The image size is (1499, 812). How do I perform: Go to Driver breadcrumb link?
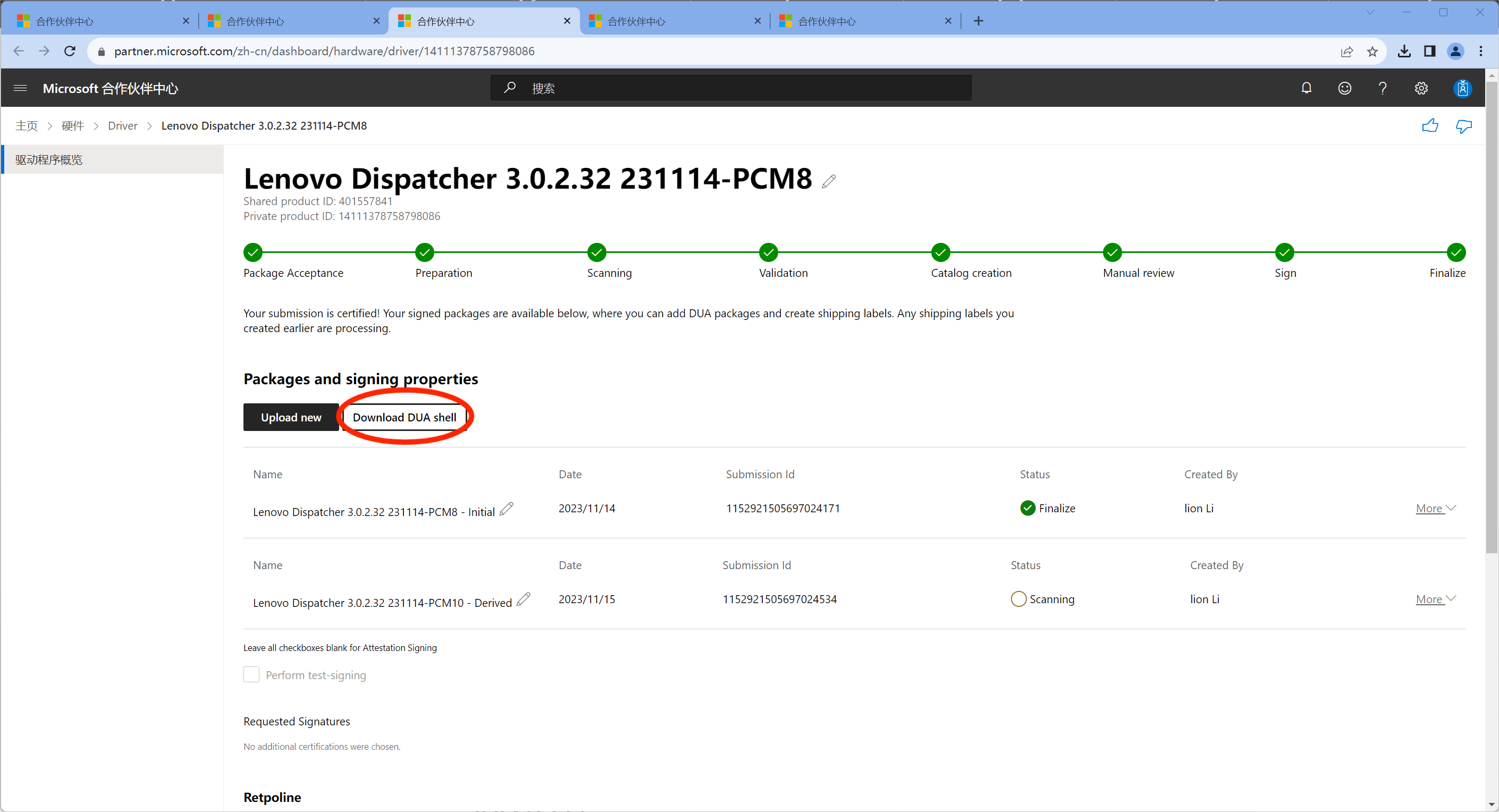click(x=122, y=125)
